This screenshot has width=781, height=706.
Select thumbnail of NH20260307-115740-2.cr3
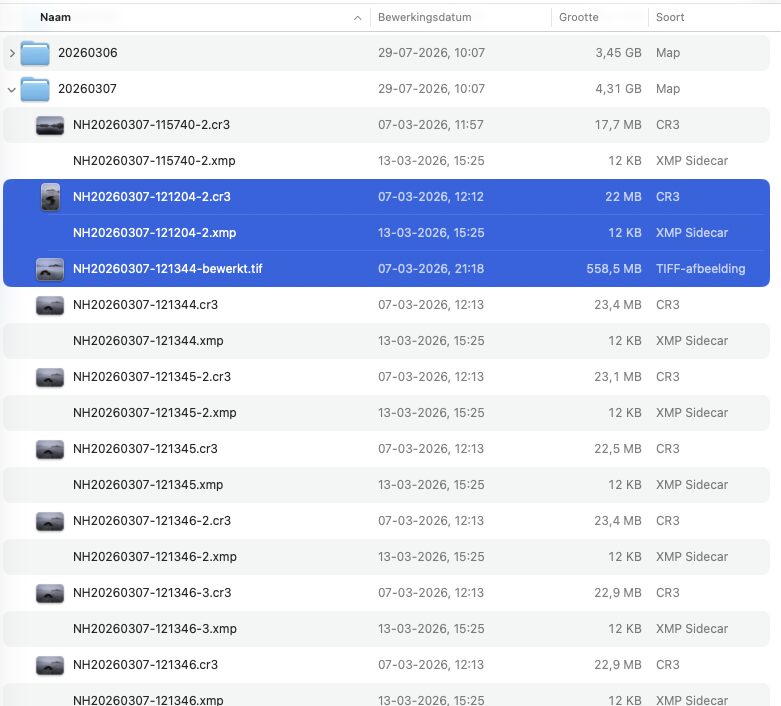(50, 125)
